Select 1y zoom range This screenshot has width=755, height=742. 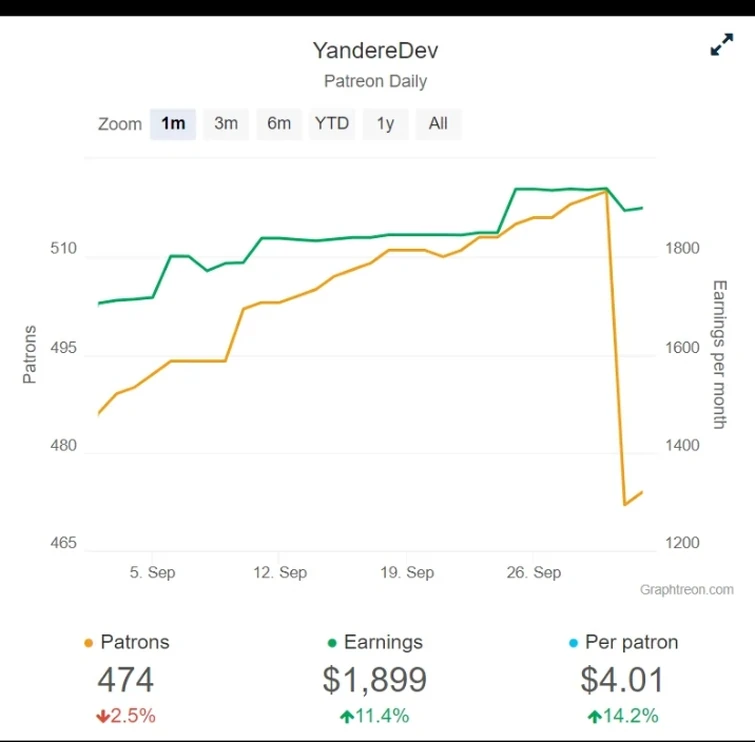tap(385, 124)
